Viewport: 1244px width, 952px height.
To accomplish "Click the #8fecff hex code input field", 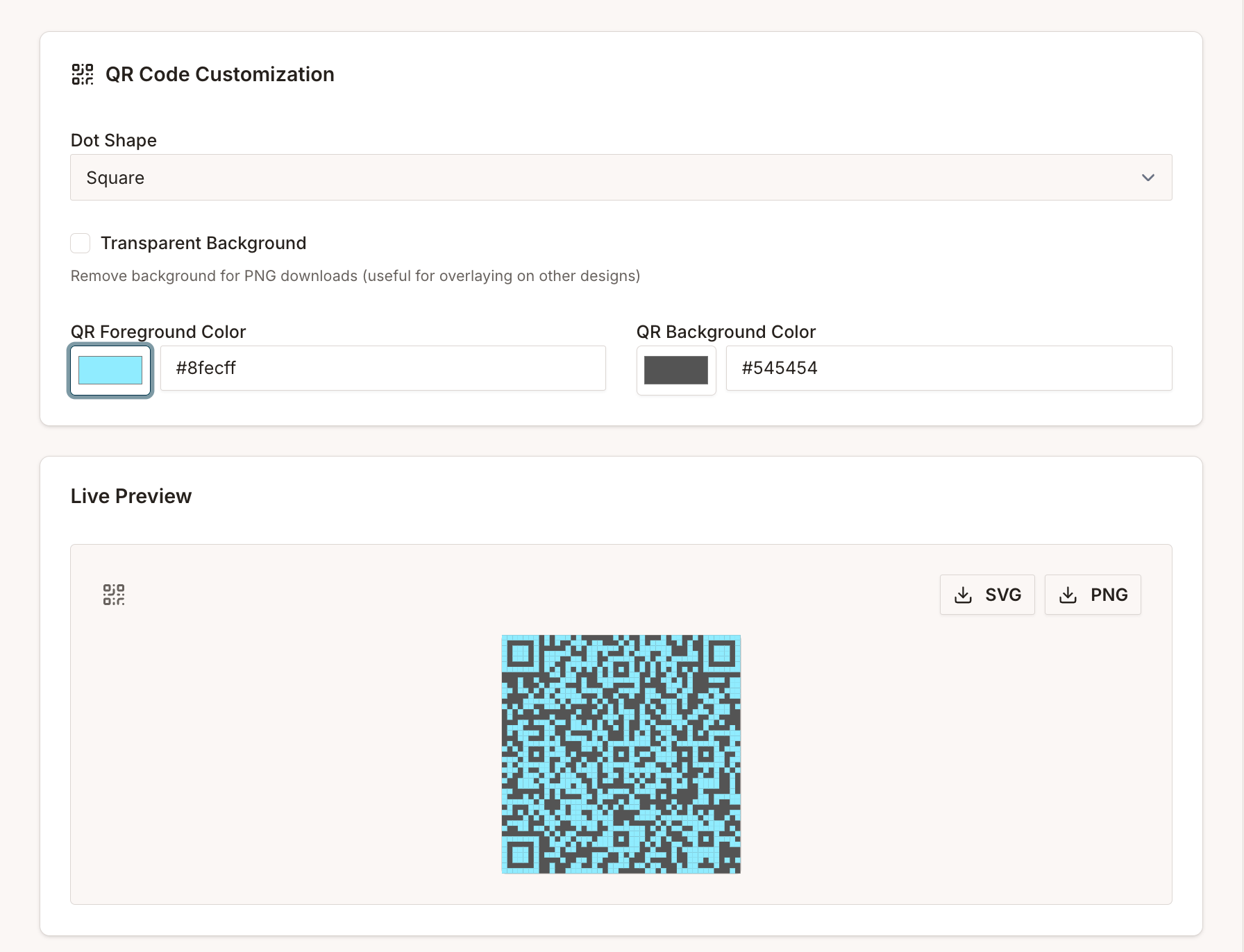I will point(383,368).
